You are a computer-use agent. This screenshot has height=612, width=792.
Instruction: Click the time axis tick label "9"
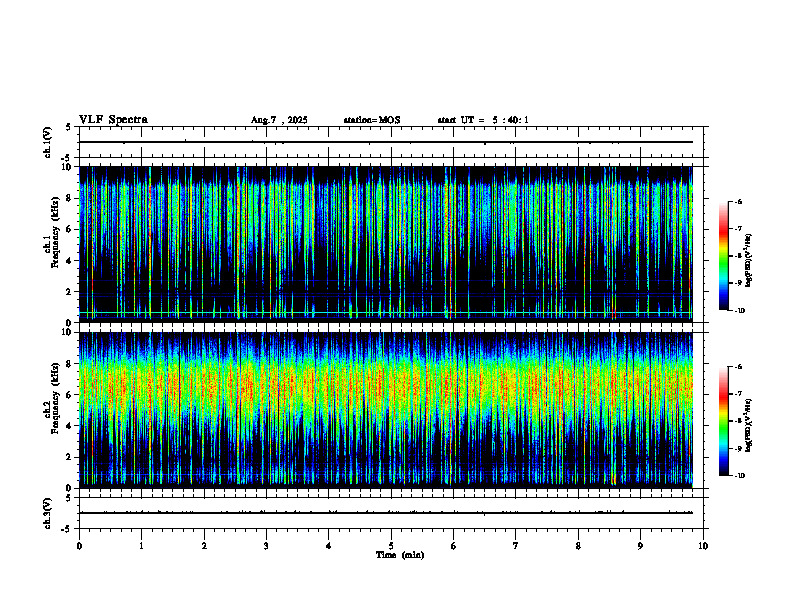[x=640, y=546]
